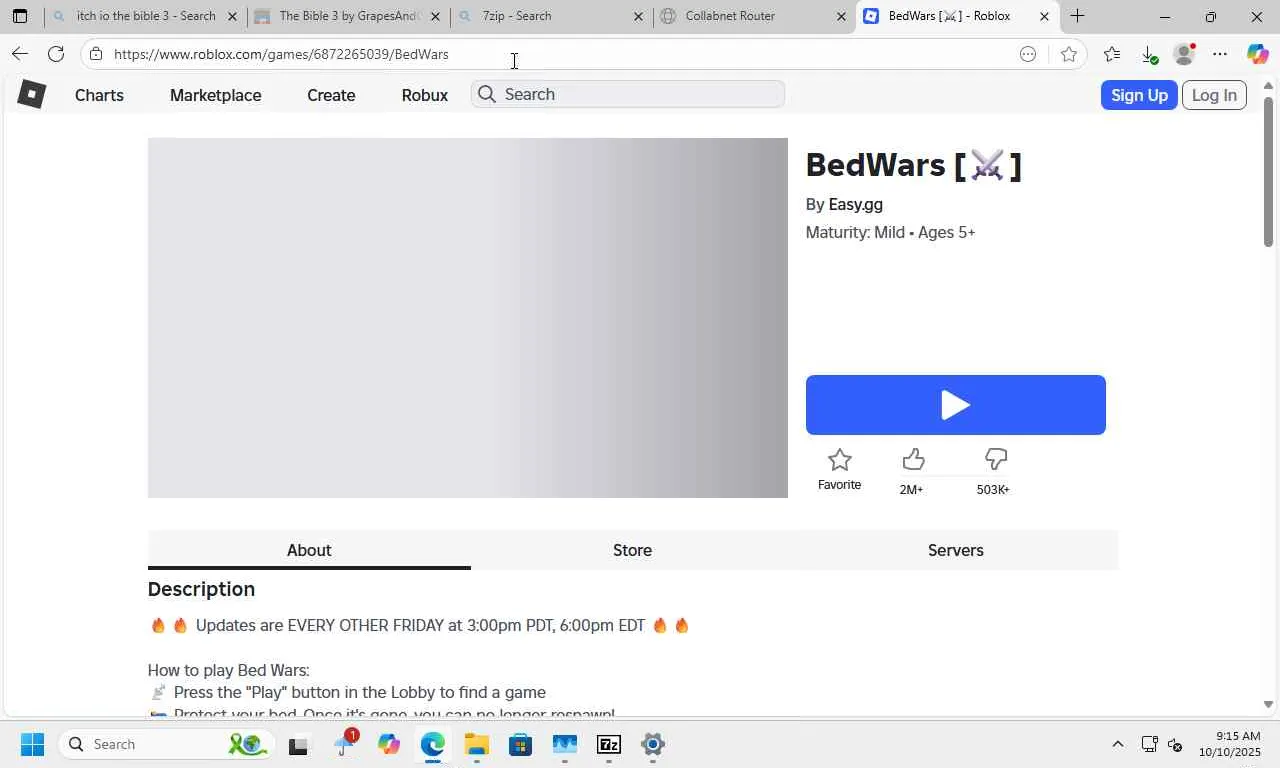Open Task View from the taskbar
The image size is (1280, 768).
[x=298, y=745]
